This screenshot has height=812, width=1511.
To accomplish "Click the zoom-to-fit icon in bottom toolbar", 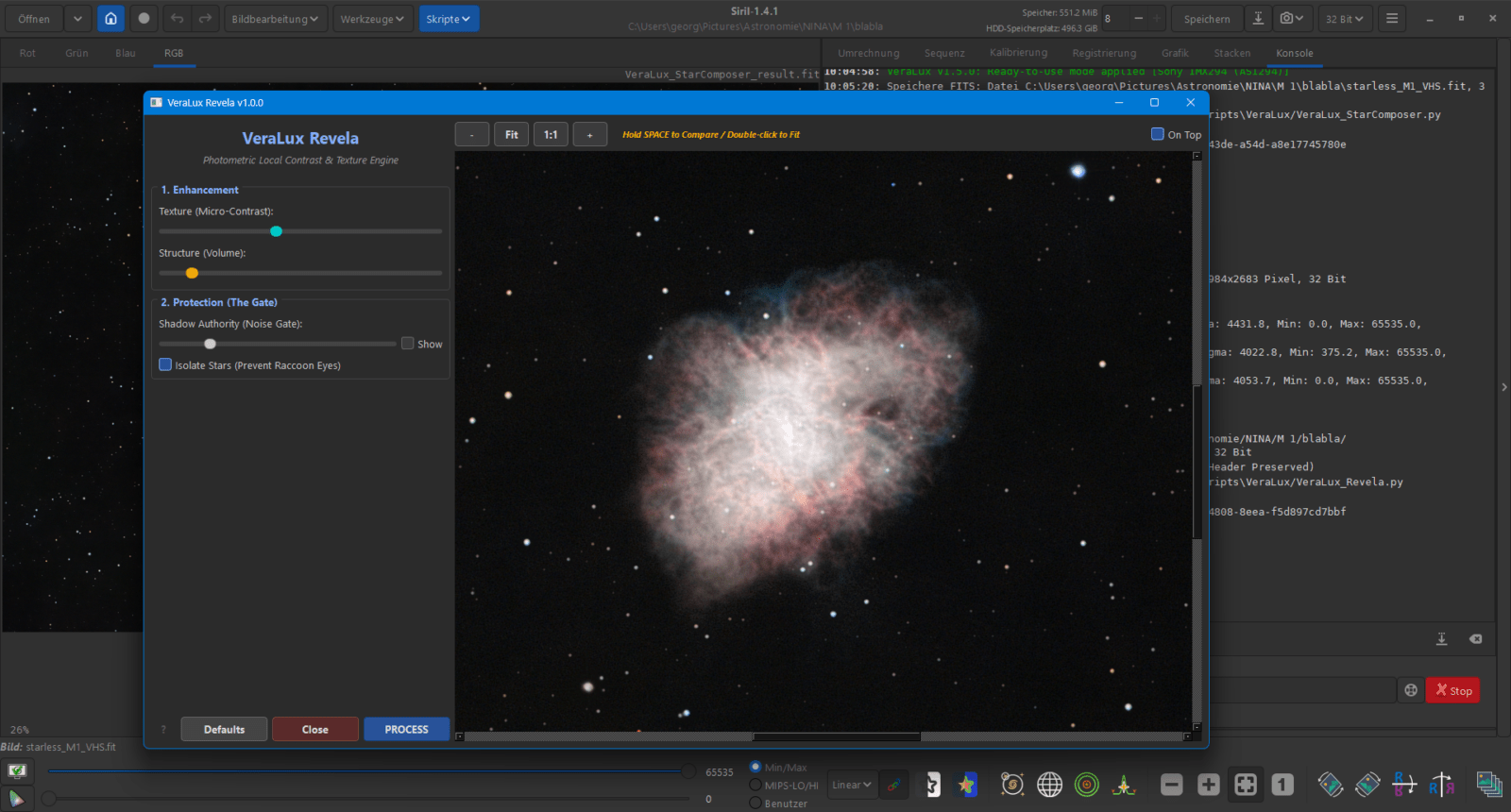I will coord(1246,785).
